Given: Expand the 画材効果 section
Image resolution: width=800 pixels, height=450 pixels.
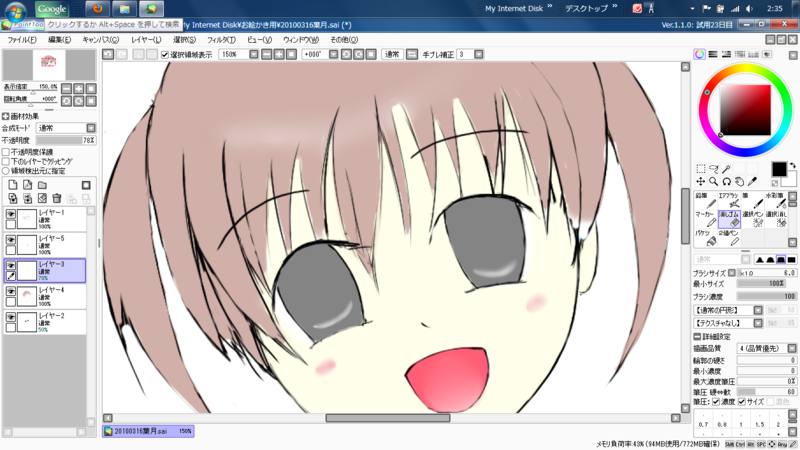Looking at the screenshot, I should 6,116.
